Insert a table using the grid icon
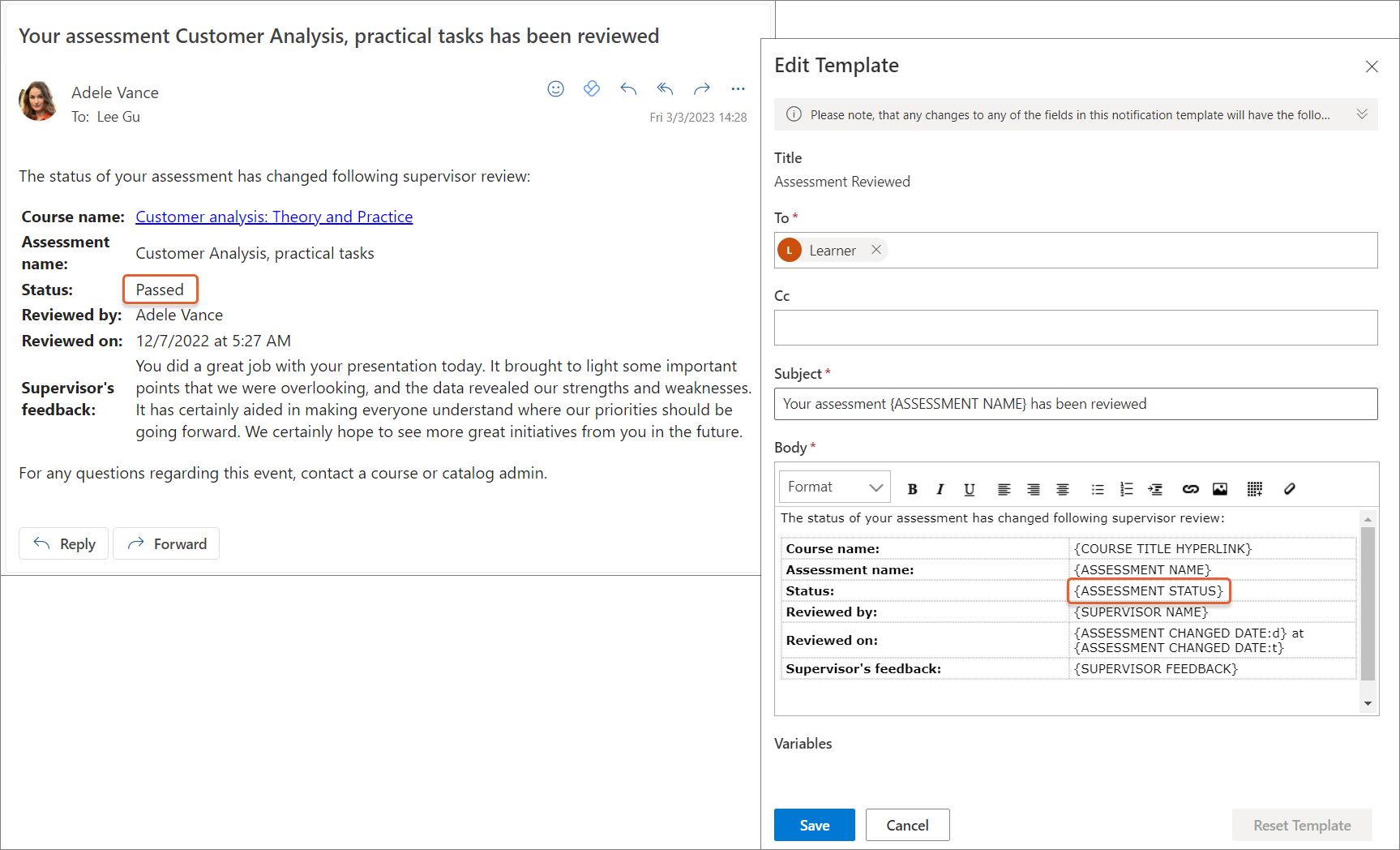This screenshot has height=850, width=1400. [x=1255, y=489]
